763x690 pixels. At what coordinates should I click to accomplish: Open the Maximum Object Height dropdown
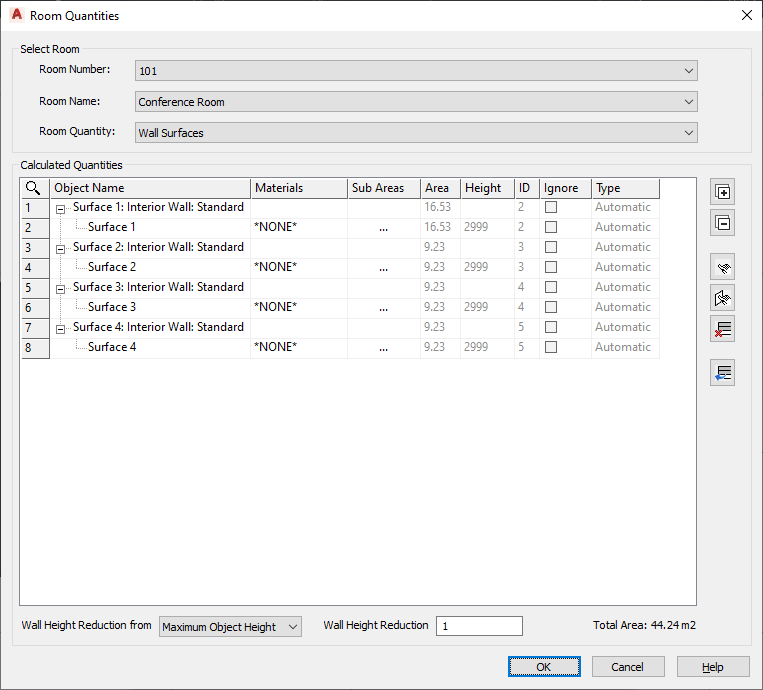(230, 627)
